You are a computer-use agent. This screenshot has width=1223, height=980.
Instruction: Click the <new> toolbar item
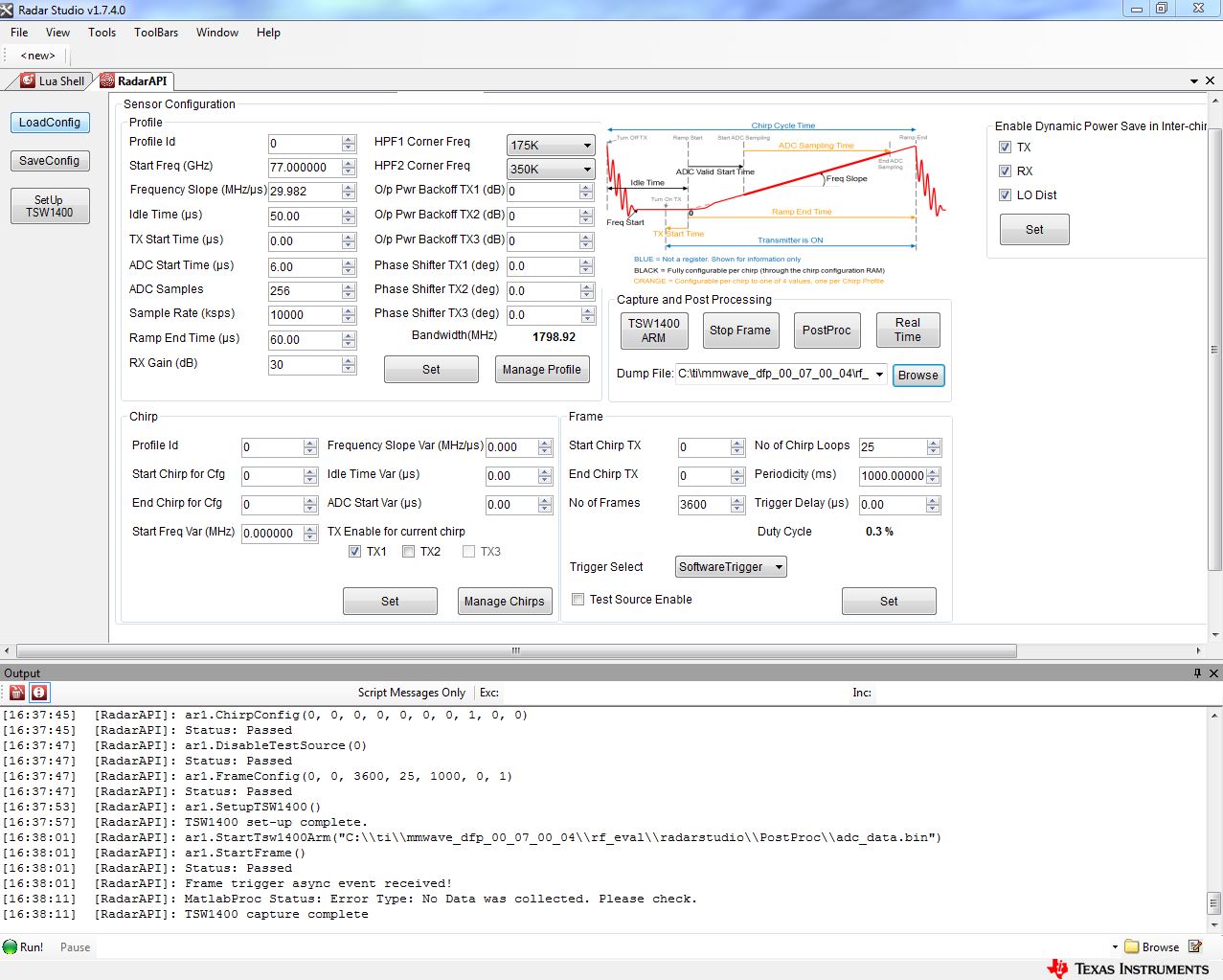tap(38, 56)
